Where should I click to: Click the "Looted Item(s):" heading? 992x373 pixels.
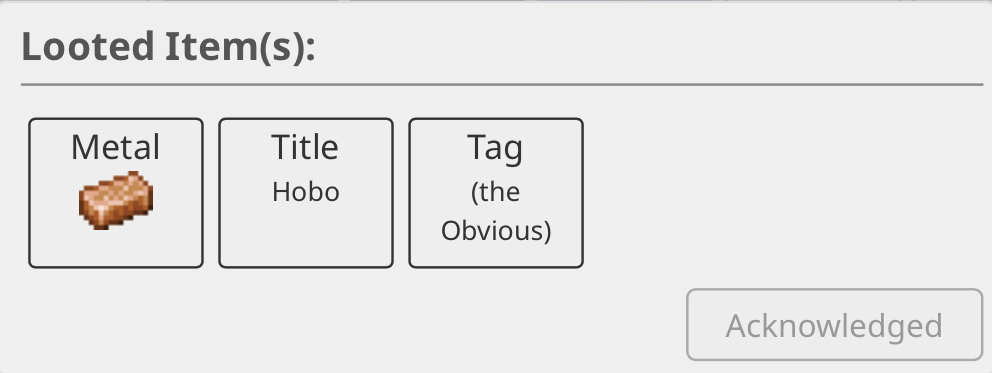(x=168, y=47)
